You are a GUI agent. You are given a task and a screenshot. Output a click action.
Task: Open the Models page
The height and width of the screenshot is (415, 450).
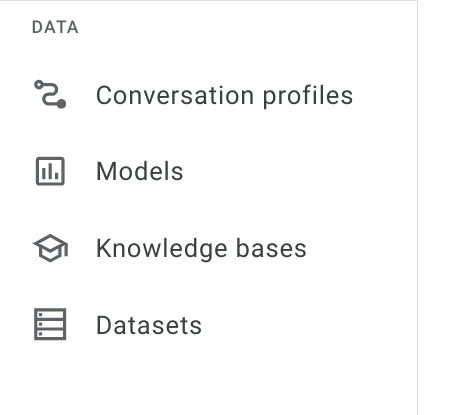[208, 171]
